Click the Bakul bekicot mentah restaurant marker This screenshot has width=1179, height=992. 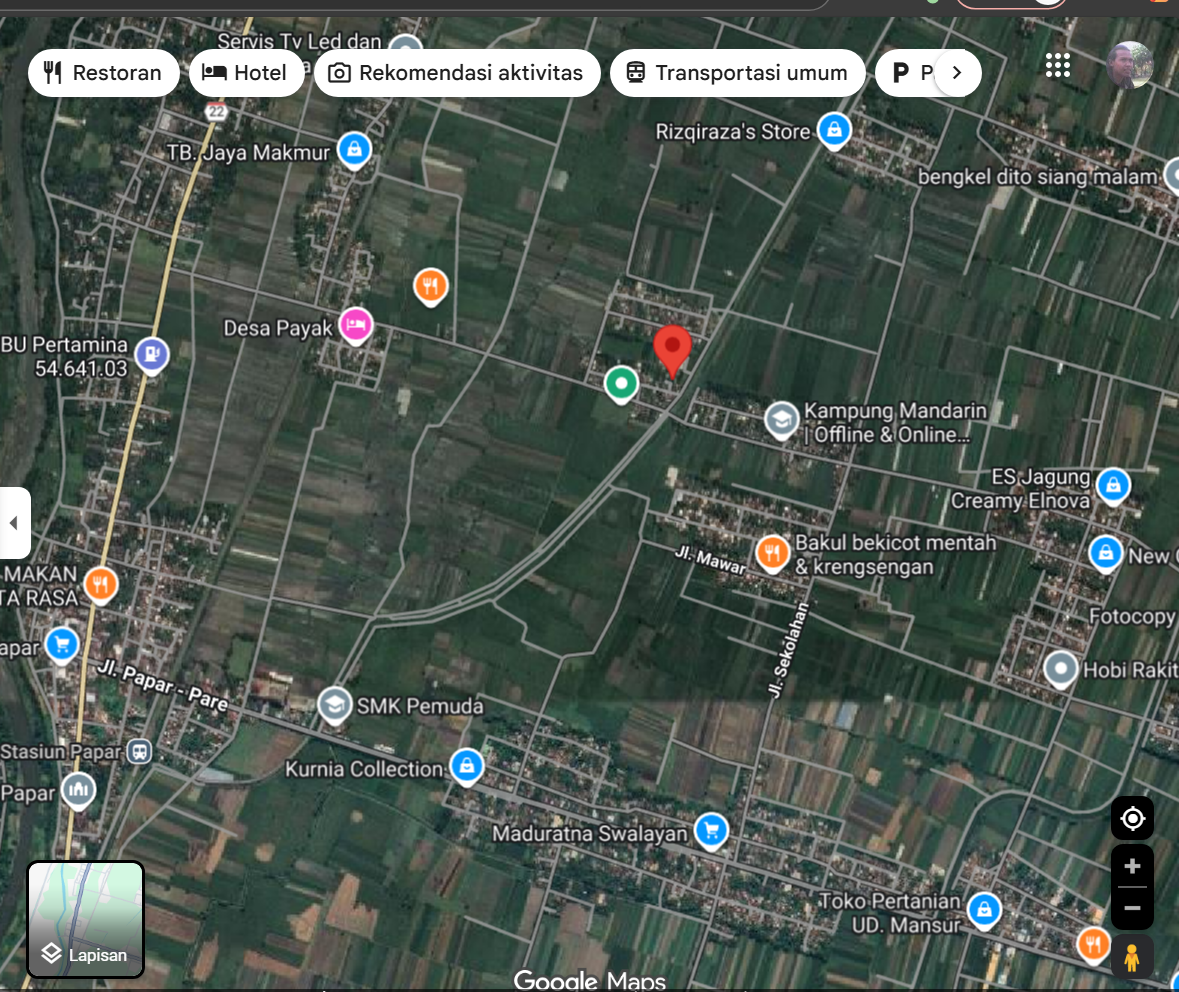(x=772, y=552)
